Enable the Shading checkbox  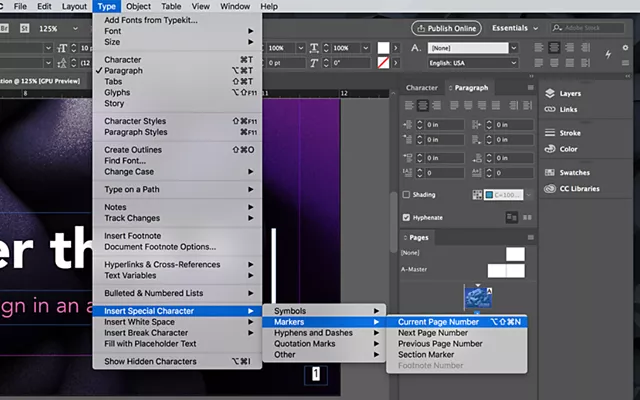(x=406, y=195)
